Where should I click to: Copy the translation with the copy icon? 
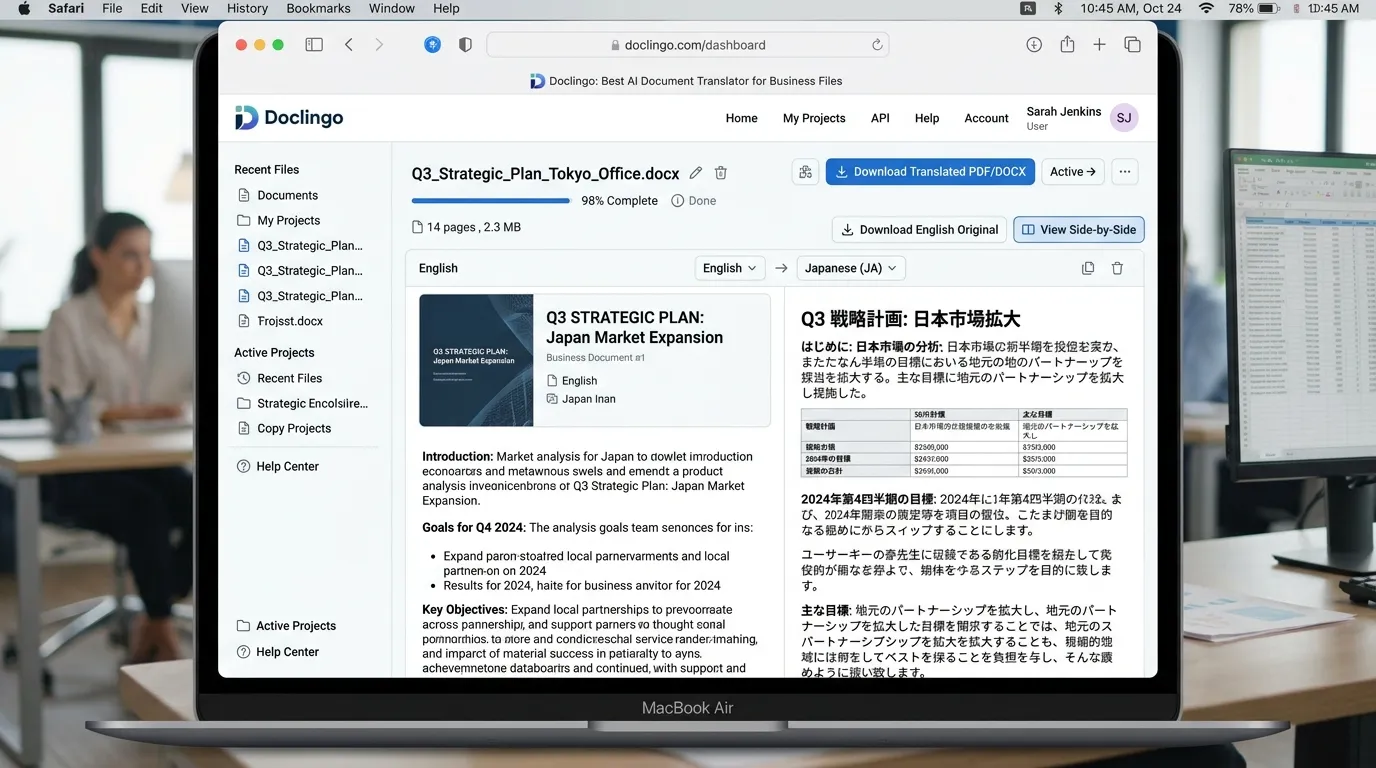pos(1088,268)
